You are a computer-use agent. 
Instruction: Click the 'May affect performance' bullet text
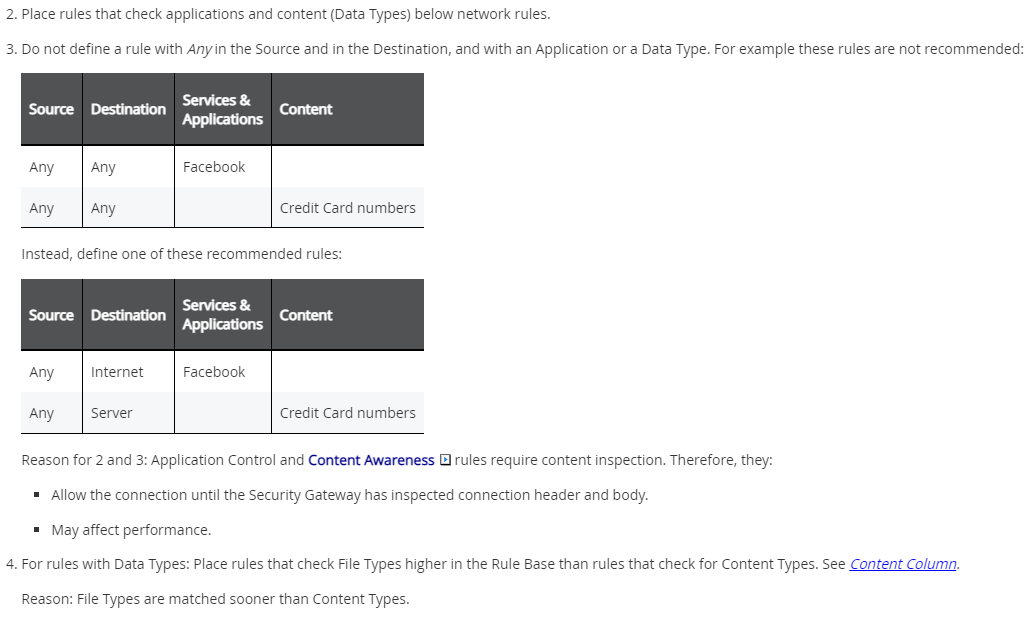(x=131, y=530)
